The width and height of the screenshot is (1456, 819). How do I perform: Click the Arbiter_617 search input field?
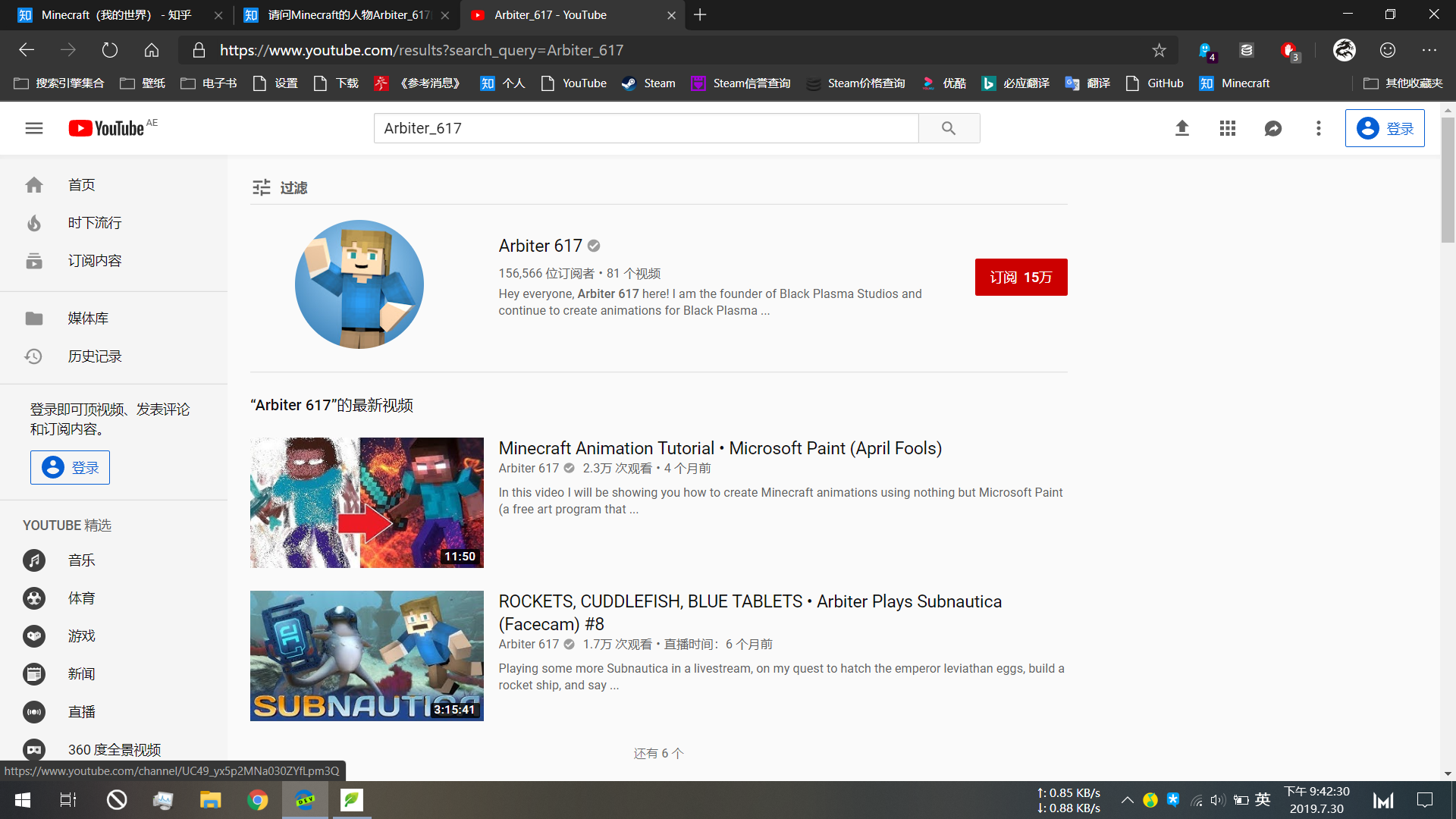pos(645,128)
